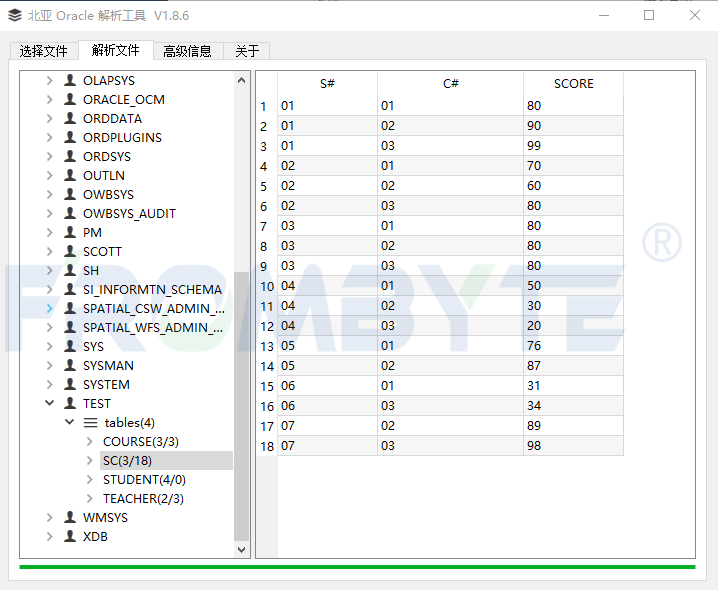Click the PM user icon
718x590 pixels.
pos(70,232)
